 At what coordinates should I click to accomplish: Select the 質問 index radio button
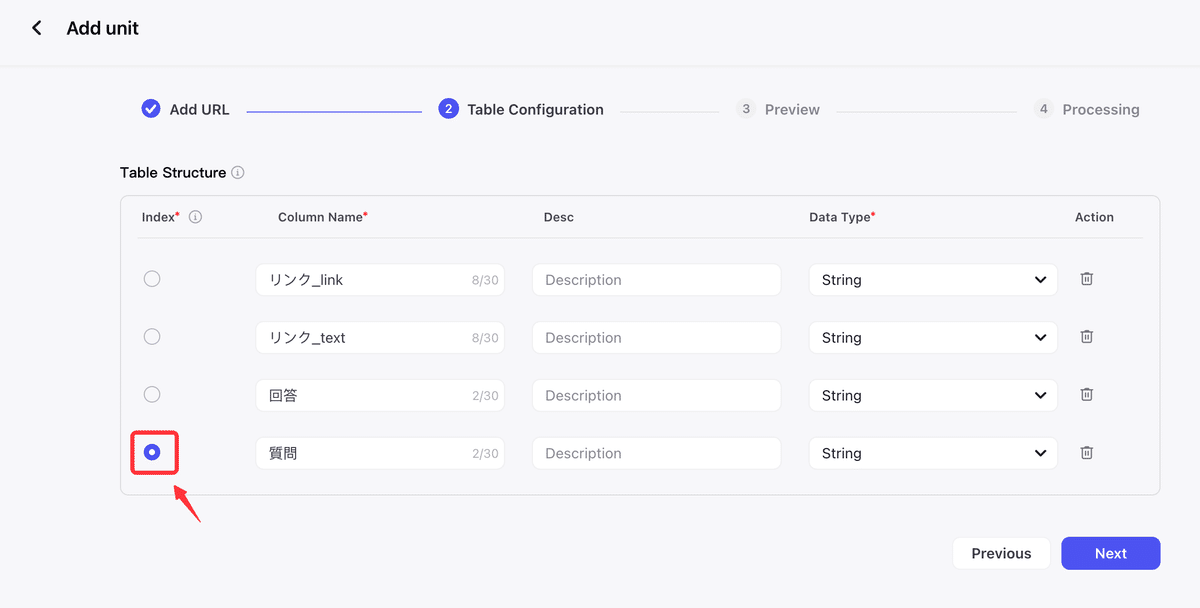click(152, 453)
